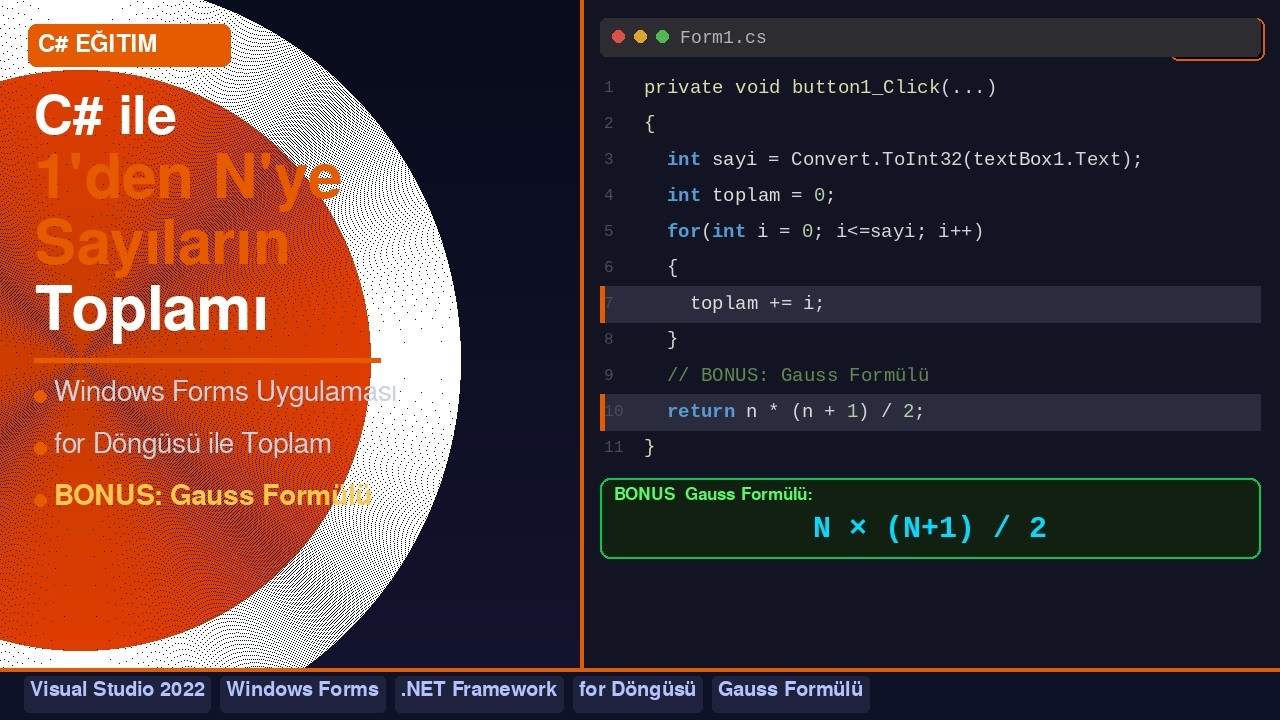
Task: Click the yellow "BONUS: Gauss Formülü" bullet text
Action: tap(213, 496)
